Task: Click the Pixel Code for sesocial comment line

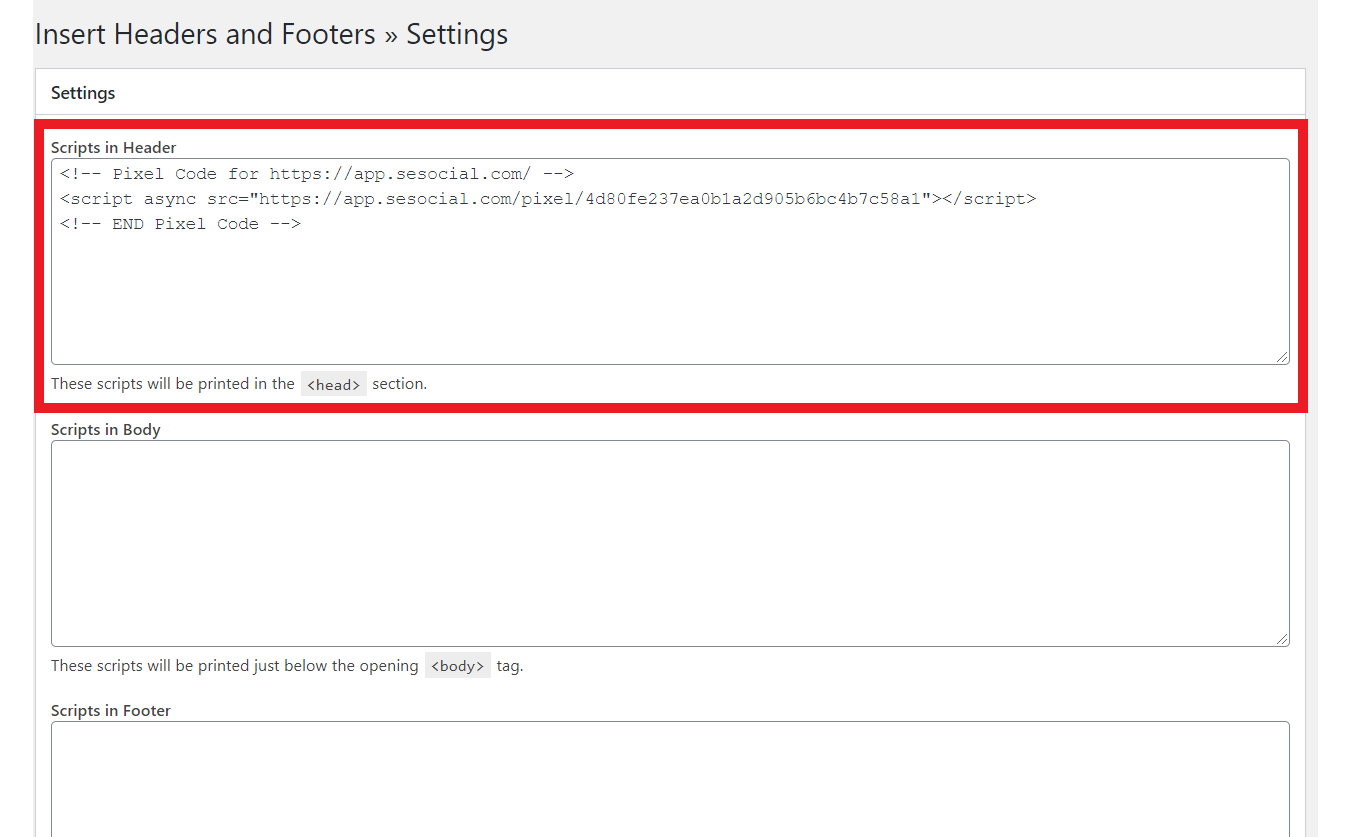Action: (316, 174)
